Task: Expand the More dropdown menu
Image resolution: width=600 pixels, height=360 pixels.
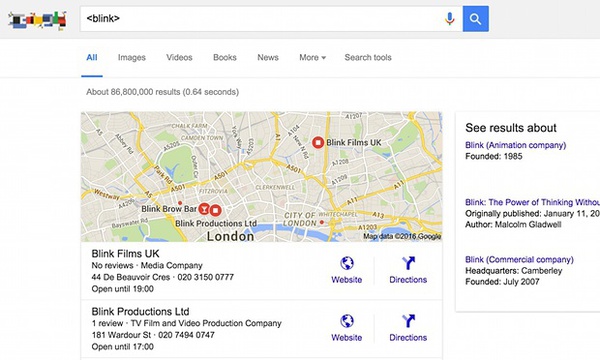Action: click(x=312, y=57)
